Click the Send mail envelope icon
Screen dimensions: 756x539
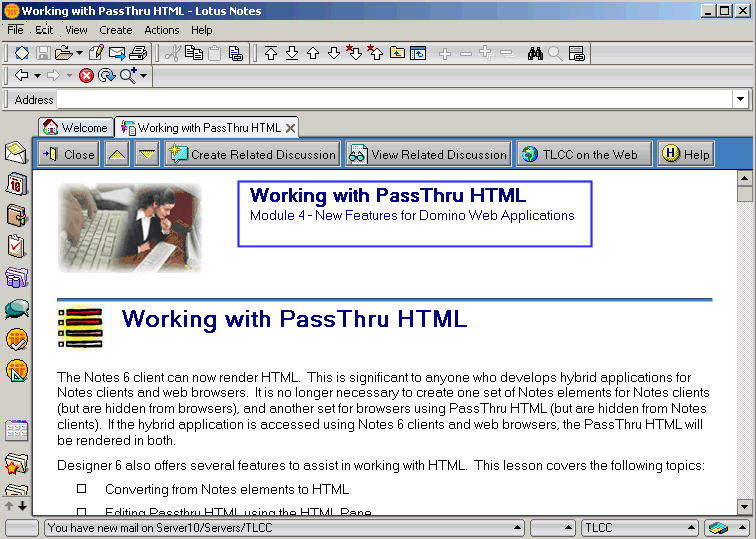tap(117, 53)
